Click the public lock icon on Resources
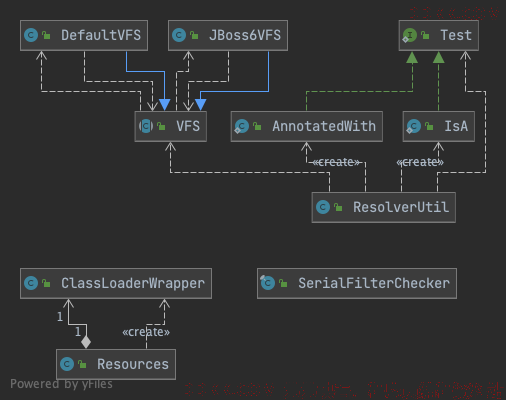The width and height of the screenshot is (506, 400). click(82, 364)
